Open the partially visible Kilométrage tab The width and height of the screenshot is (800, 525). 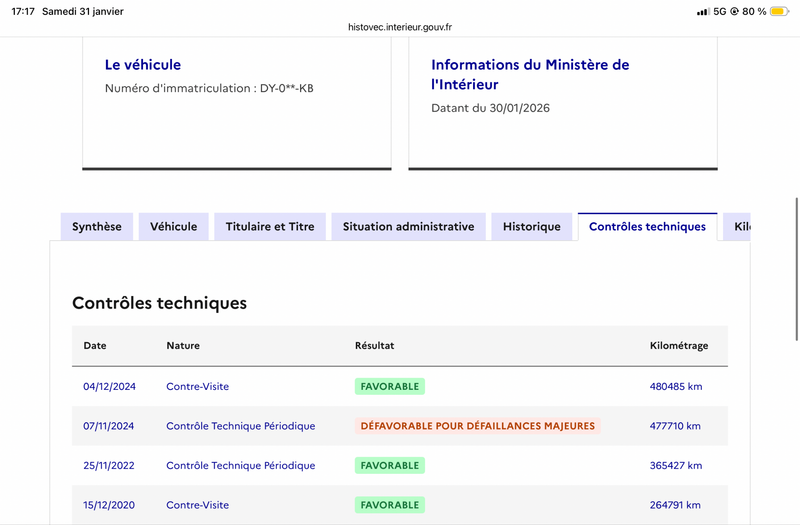point(740,227)
